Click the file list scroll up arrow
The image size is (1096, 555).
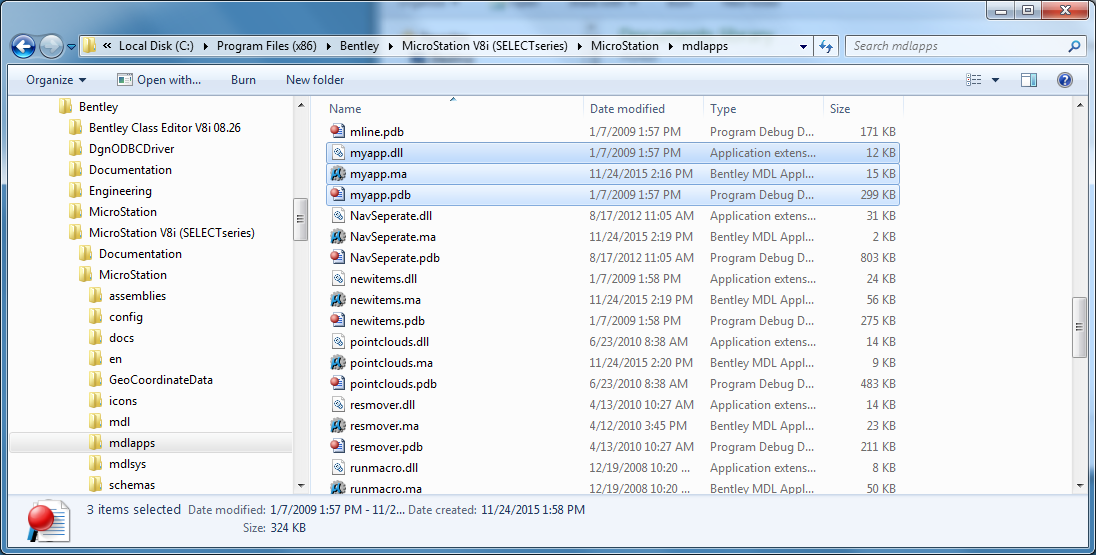pyautogui.click(x=1080, y=105)
